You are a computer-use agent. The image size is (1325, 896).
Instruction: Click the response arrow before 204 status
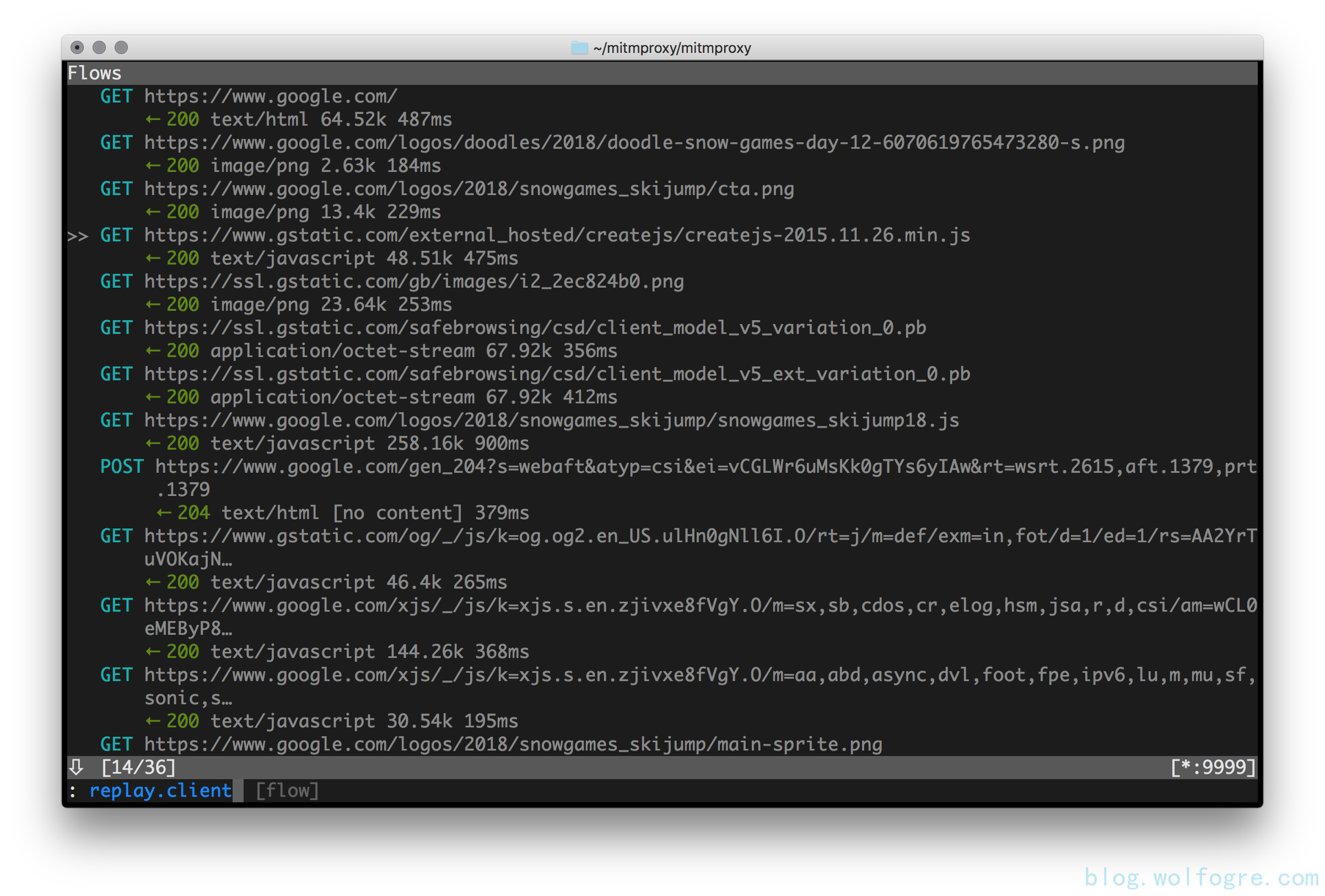[x=164, y=513]
